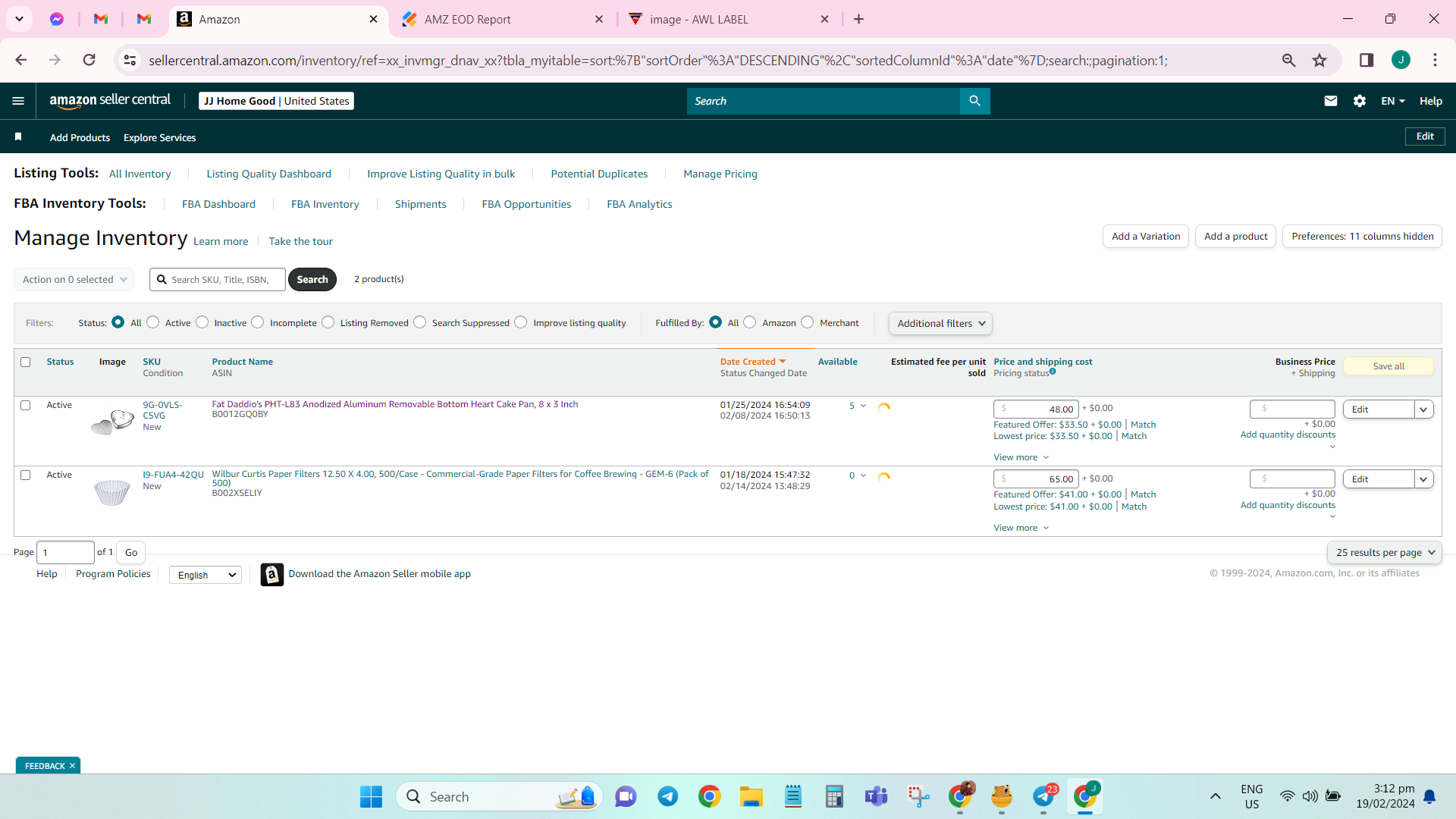The width and height of the screenshot is (1456, 819).
Task: Click the pricing status info icon
Action: [1053, 372]
